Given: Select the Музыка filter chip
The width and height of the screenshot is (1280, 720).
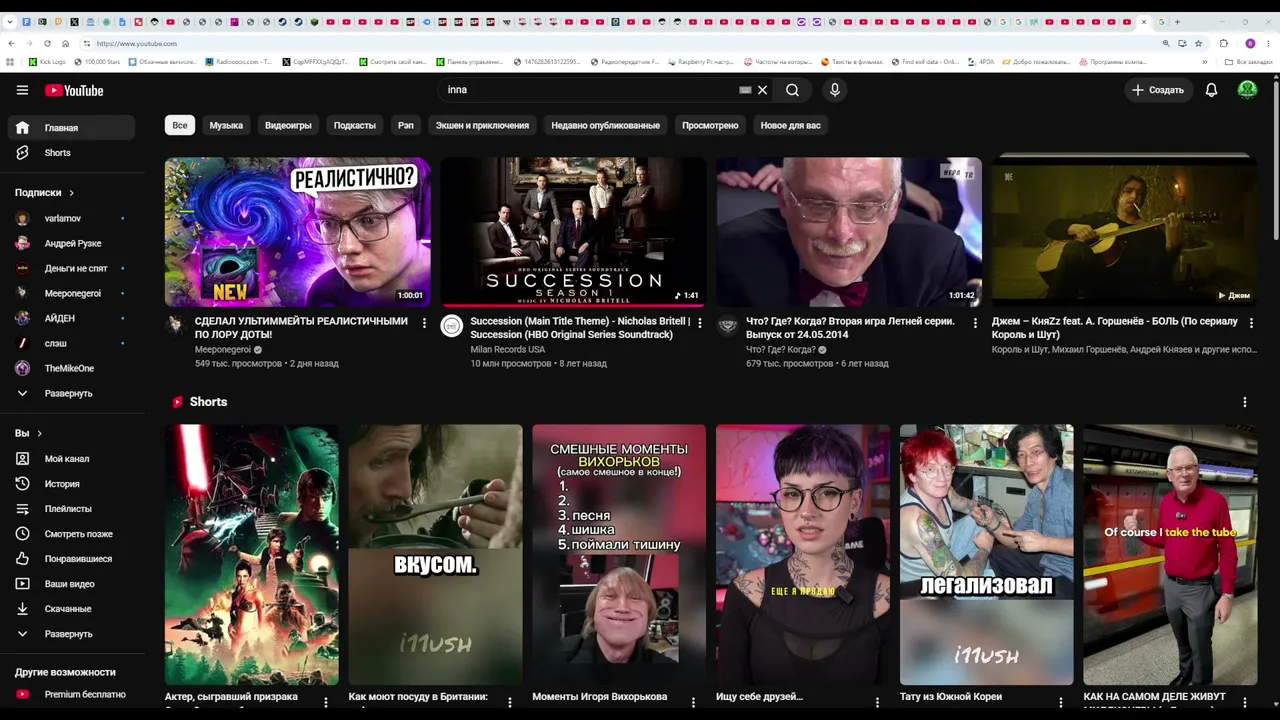Looking at the screenshot, I should (x=226, y=126).
